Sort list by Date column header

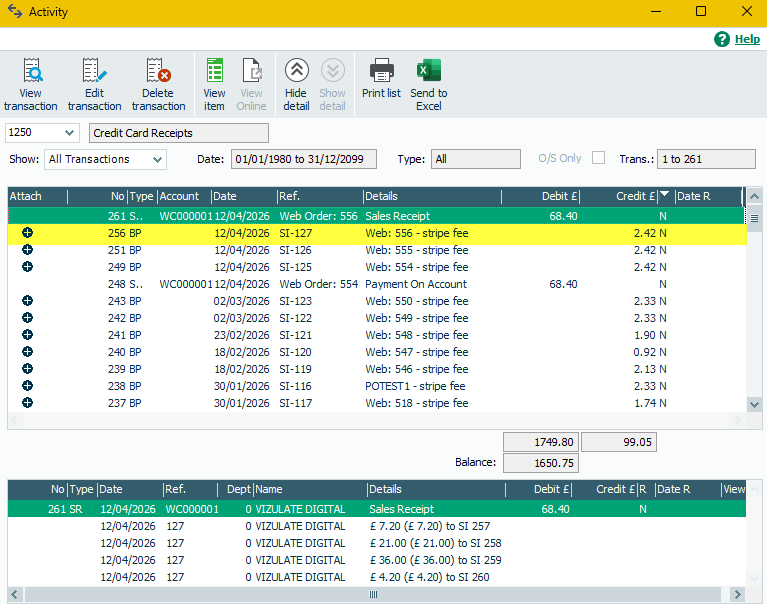(x=242, y=196)
